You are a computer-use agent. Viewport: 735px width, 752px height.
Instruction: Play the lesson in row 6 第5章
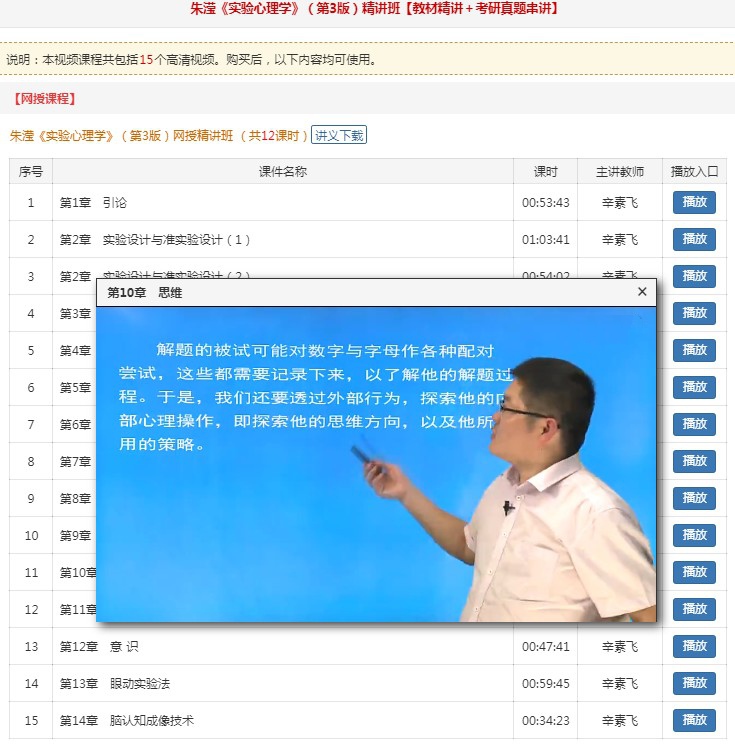[x=694, y=387]
